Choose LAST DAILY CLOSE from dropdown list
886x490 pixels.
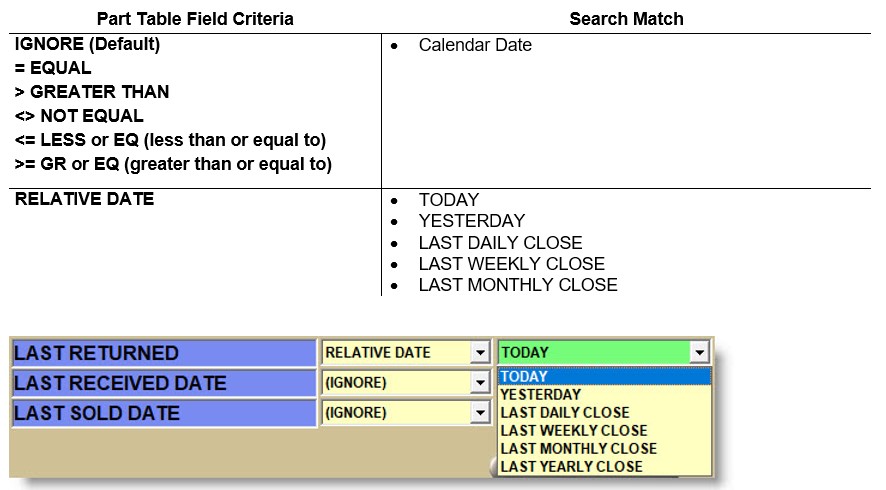click(x=564, y=412)
